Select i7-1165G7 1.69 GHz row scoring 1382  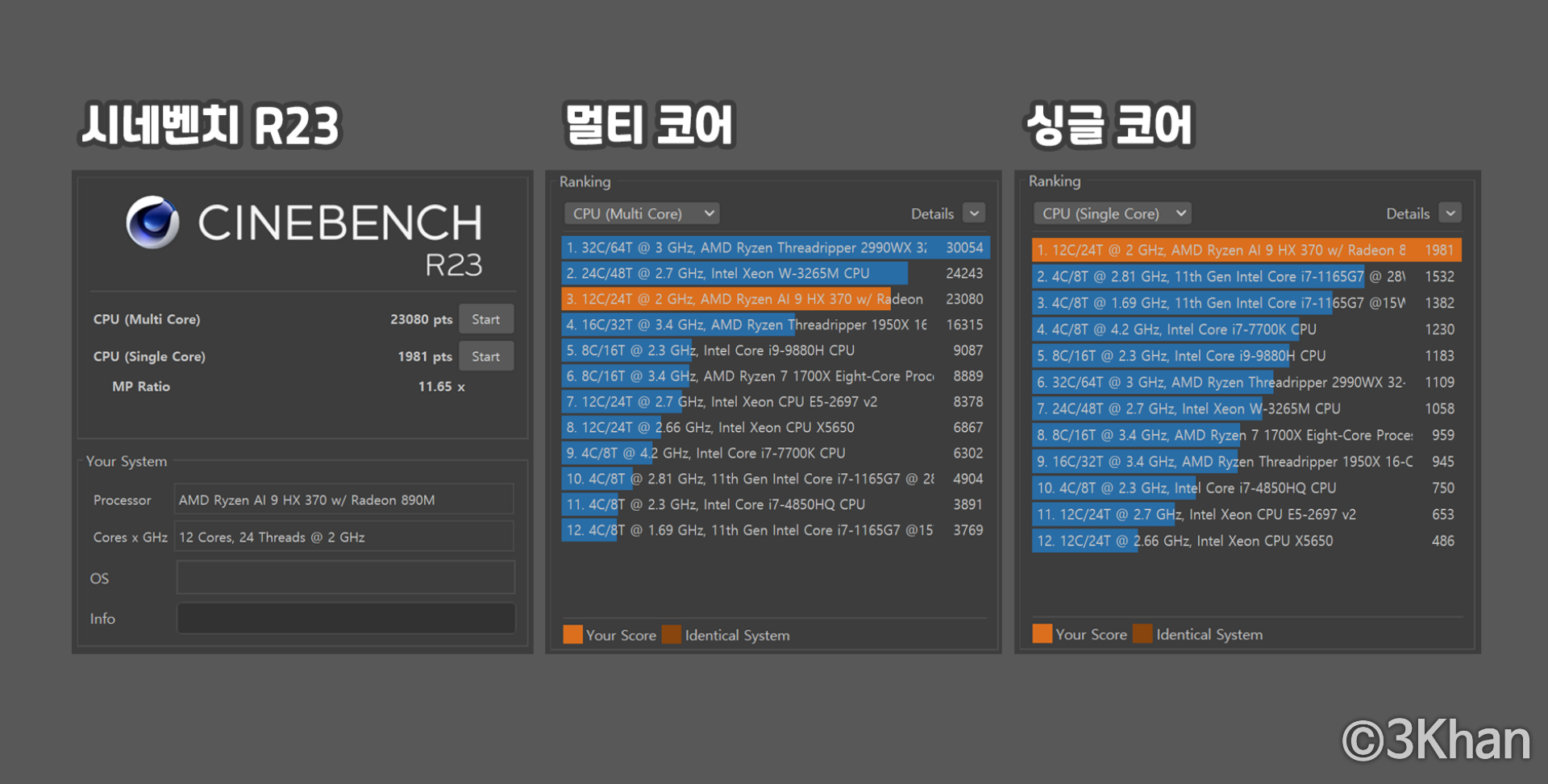[x=1246, y=303]
